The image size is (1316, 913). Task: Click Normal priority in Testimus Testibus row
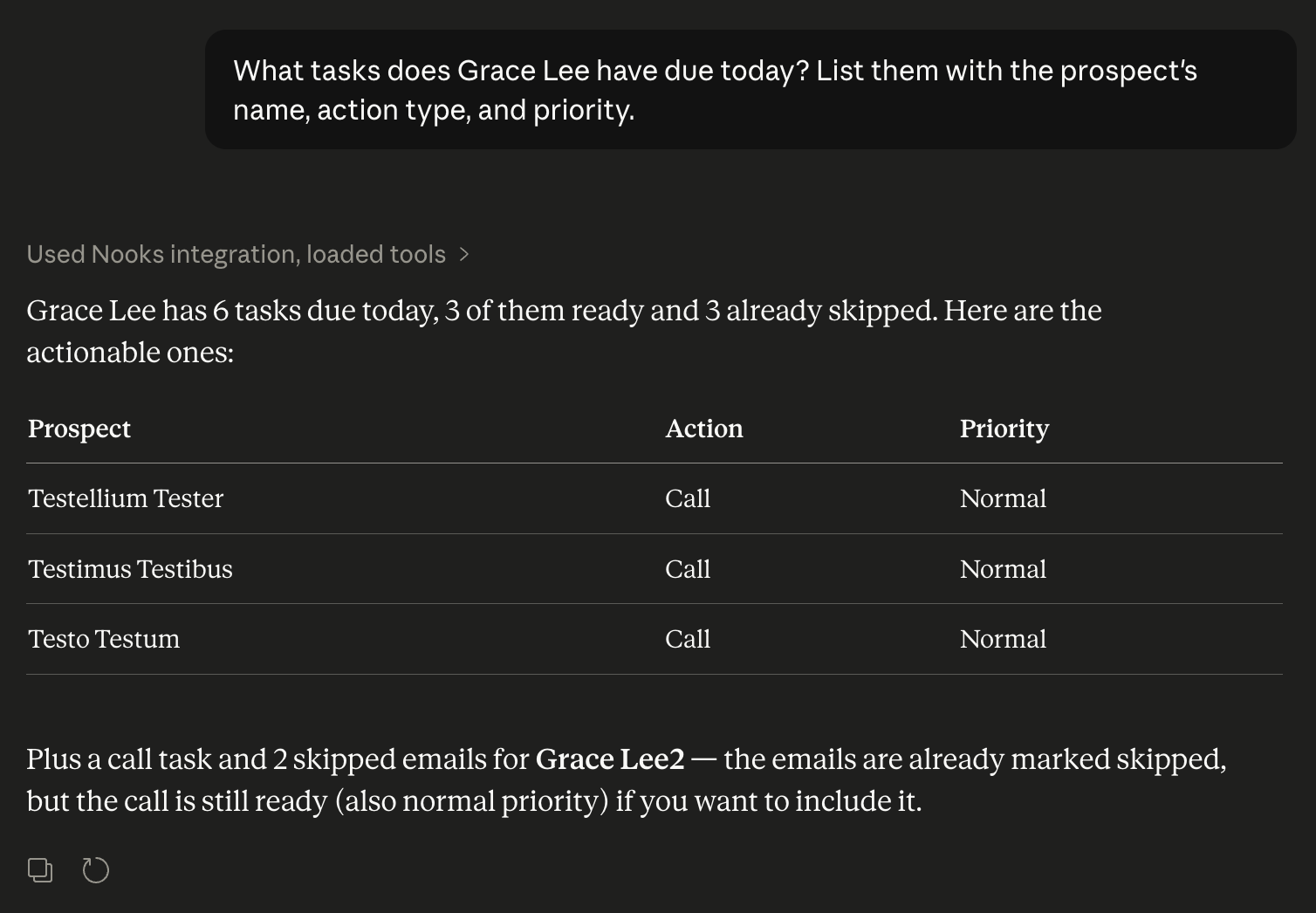[x=1003, y=569]
